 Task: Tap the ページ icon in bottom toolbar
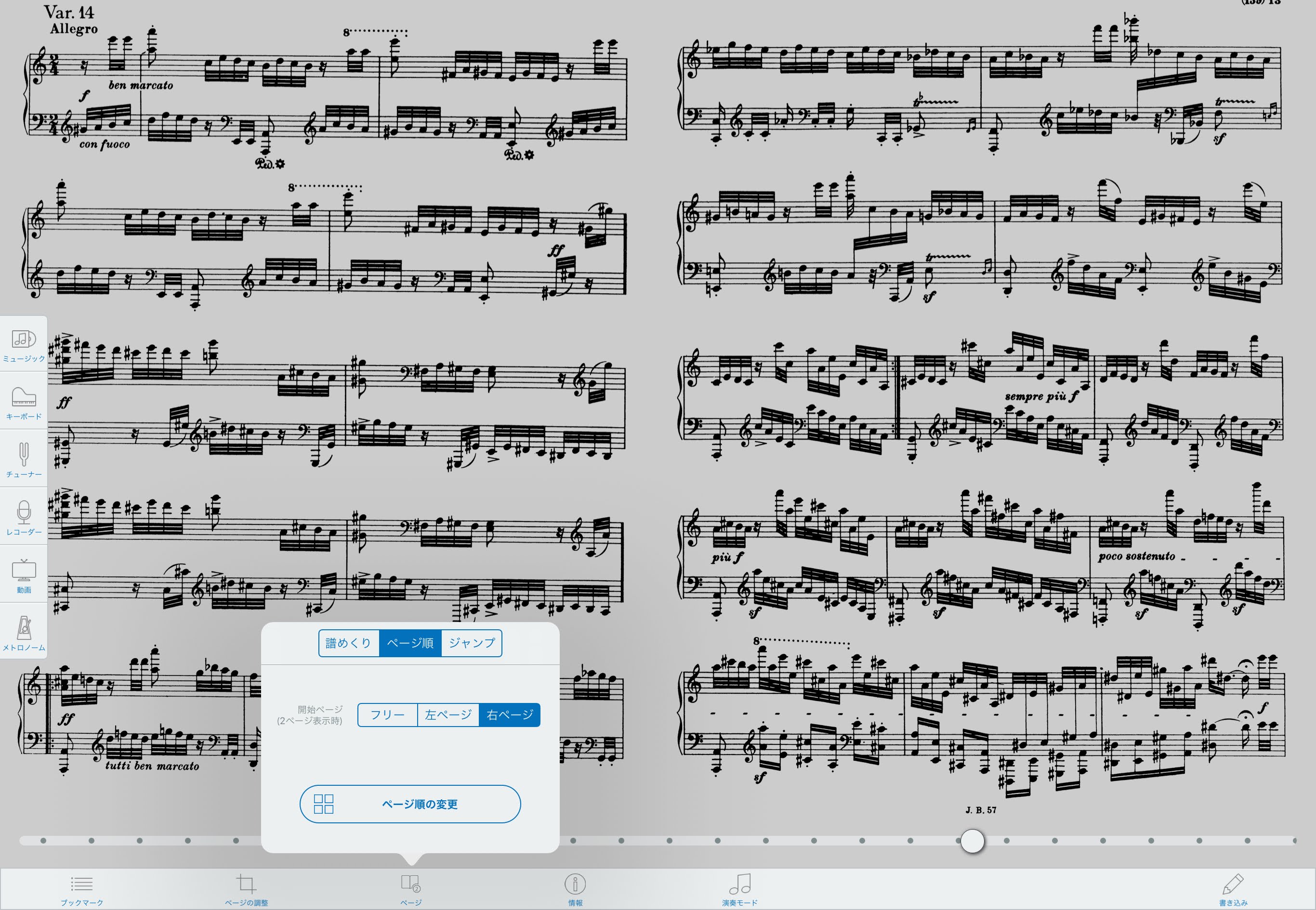(411, 889)
